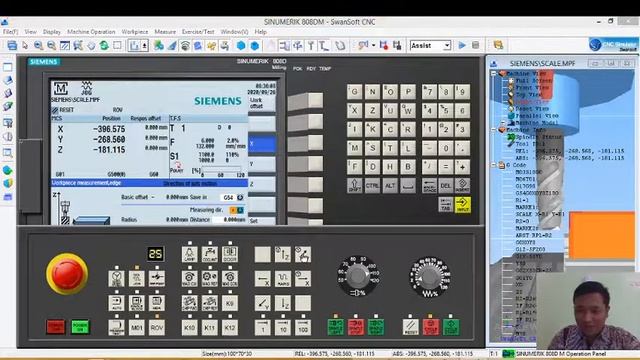Click the K10 user key

(x=189, y=327)
